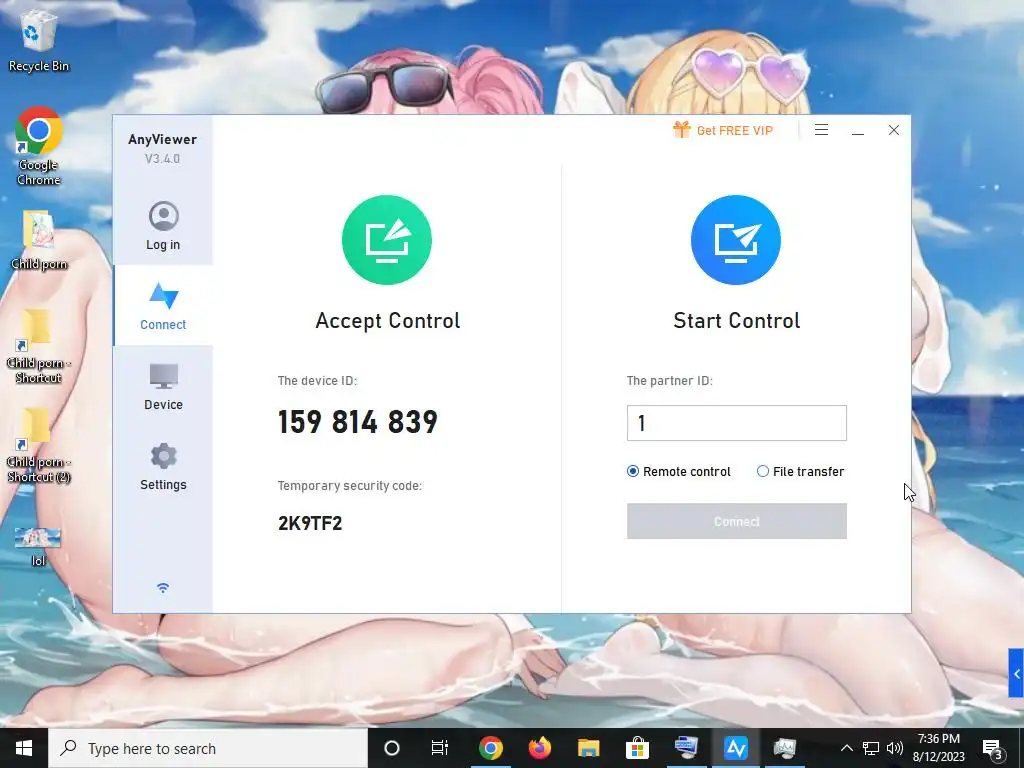Click the Start Control heading
This screenshot has width=1024, height=768.
[x=737, y=321]
